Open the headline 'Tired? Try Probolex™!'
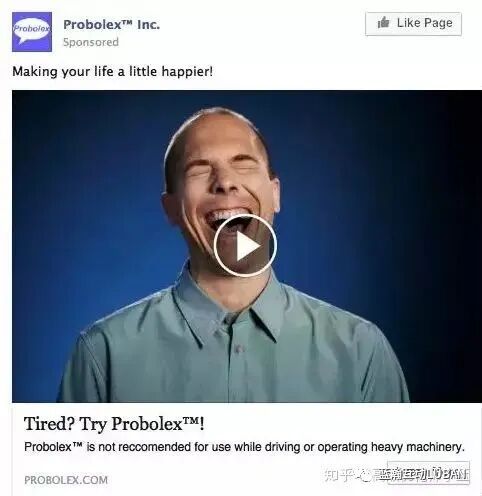The height and width of the screenshot is (496, 482). [x=114, y=424]
